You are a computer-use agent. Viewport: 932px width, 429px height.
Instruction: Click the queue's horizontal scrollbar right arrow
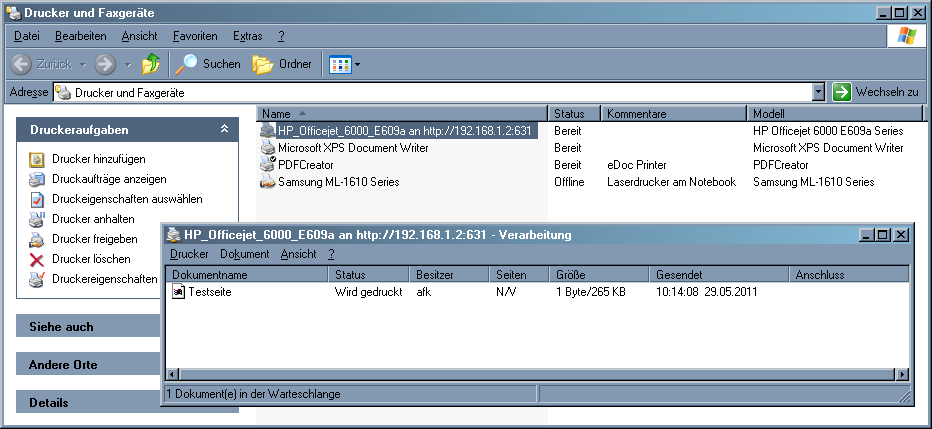902,373
